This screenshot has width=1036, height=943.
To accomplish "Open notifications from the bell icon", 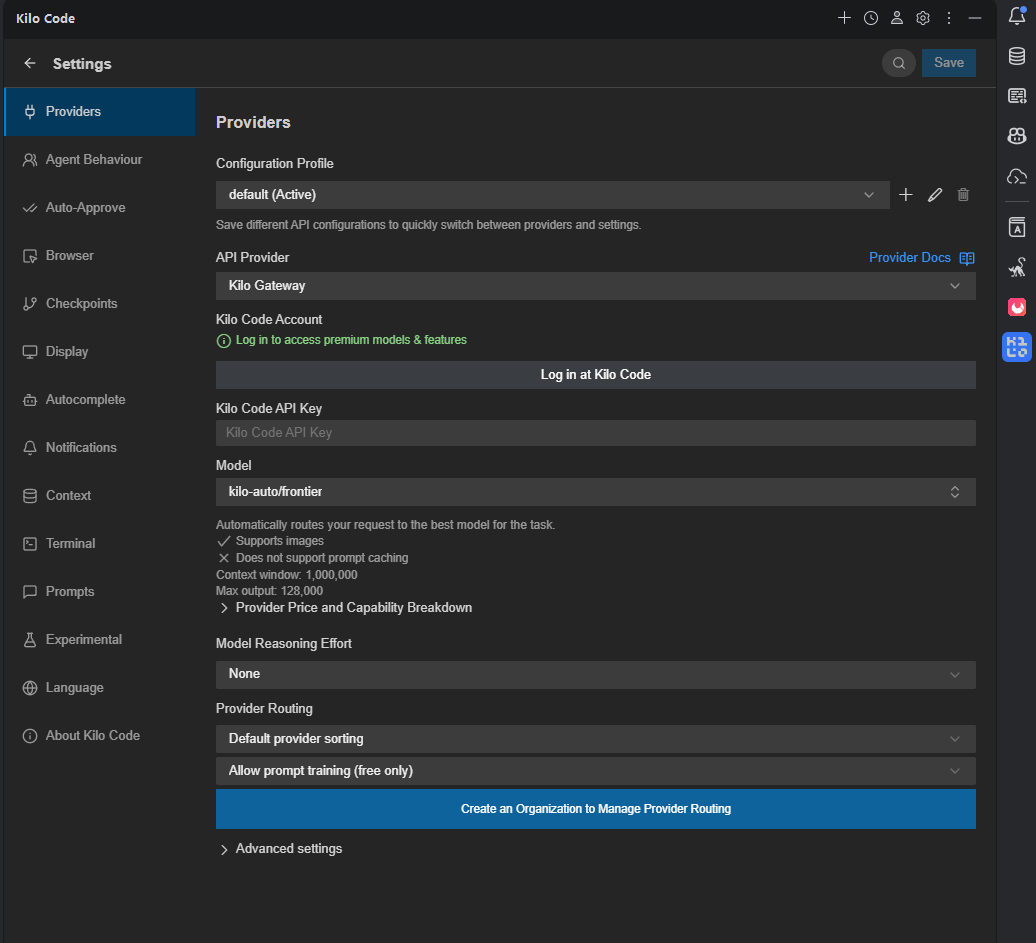I will [1017, 17].
